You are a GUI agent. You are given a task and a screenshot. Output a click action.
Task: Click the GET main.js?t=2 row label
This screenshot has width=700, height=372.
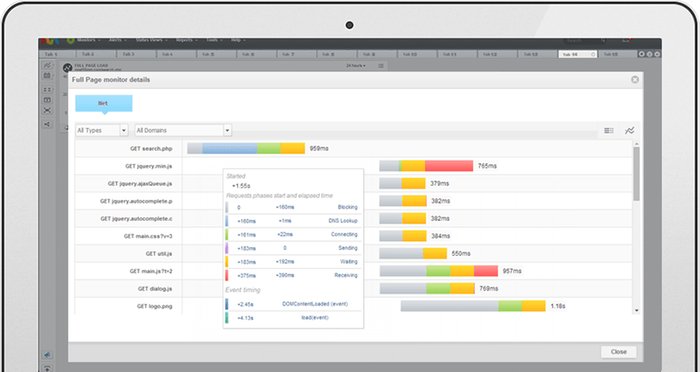151,271
